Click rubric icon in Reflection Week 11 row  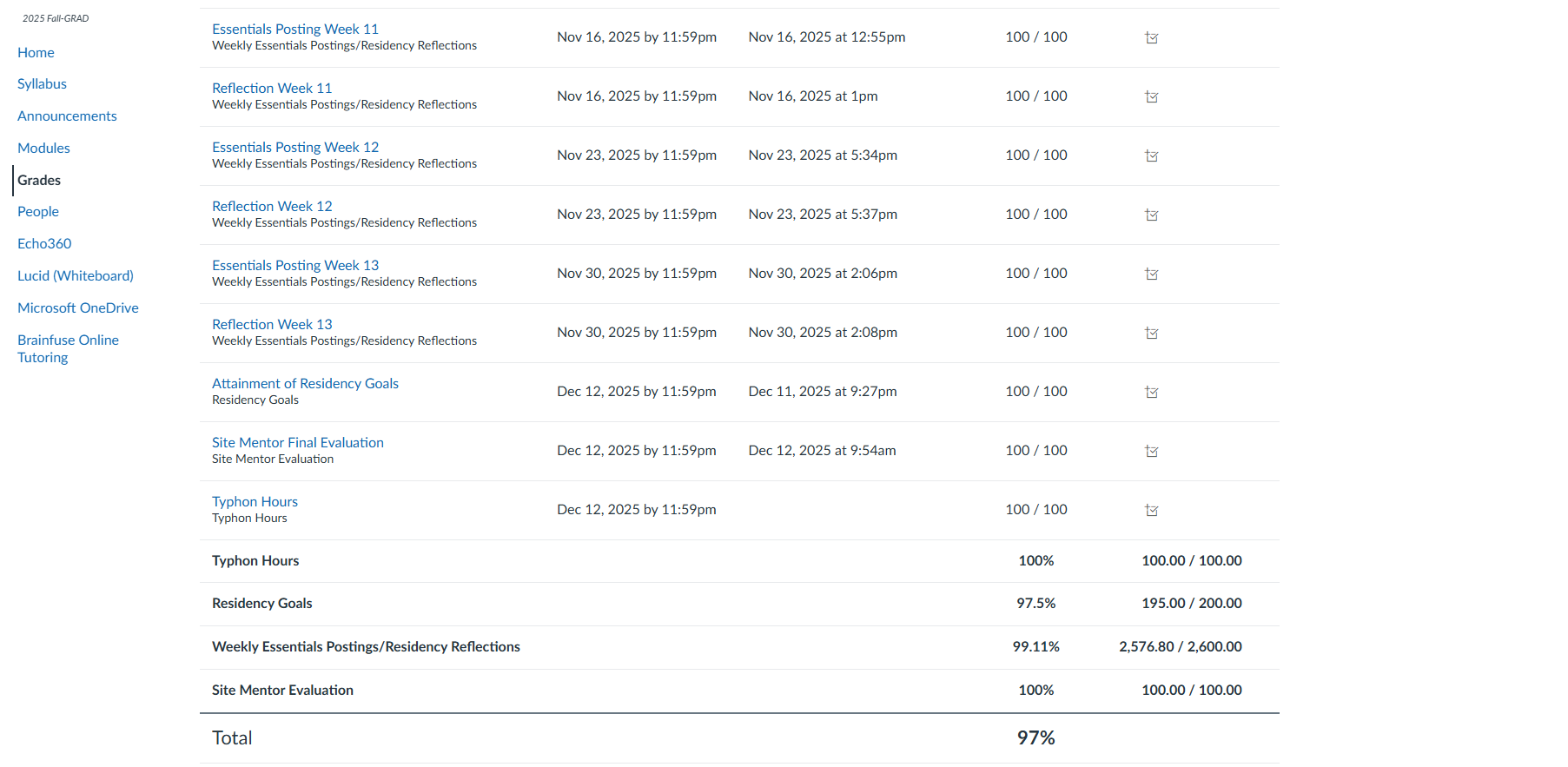[1152, 96]
